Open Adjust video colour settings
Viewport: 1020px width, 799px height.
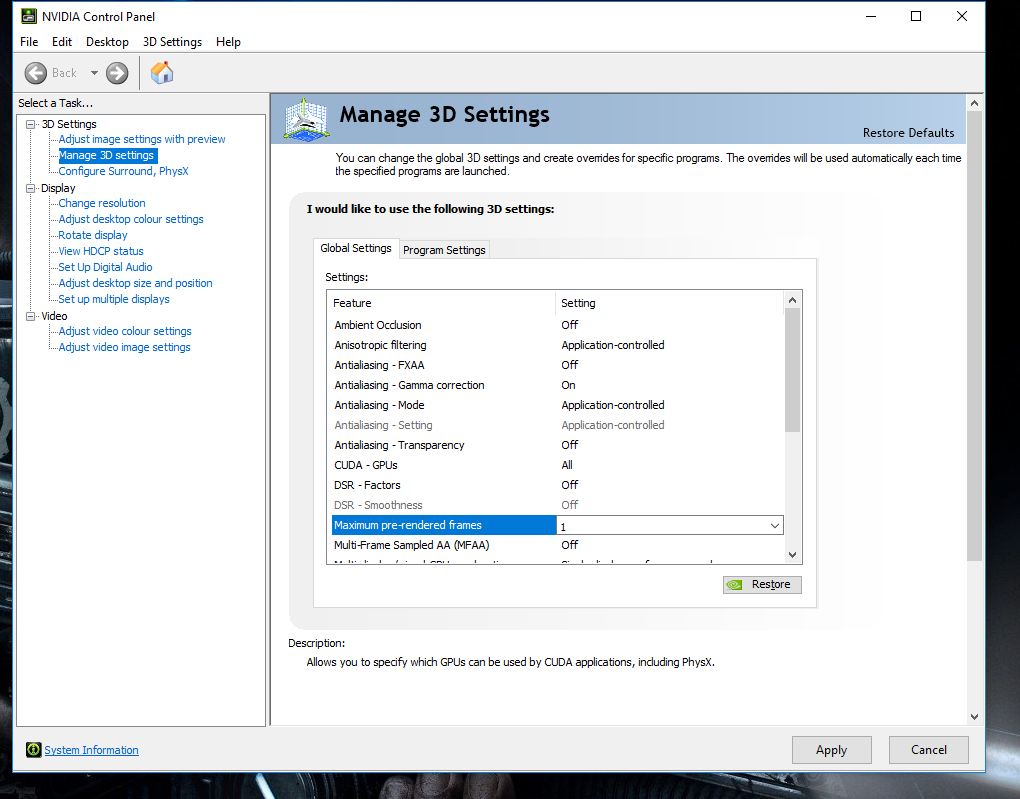pyautogui.click(x=125, y=331)
